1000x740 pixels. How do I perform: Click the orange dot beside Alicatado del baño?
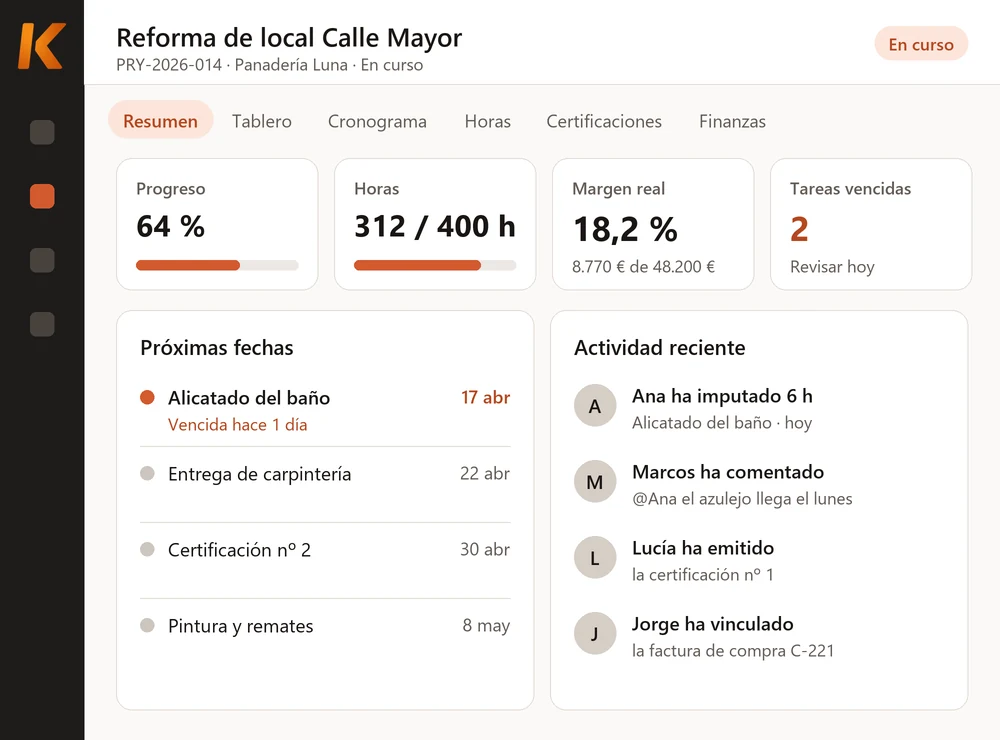click(147, 397)
